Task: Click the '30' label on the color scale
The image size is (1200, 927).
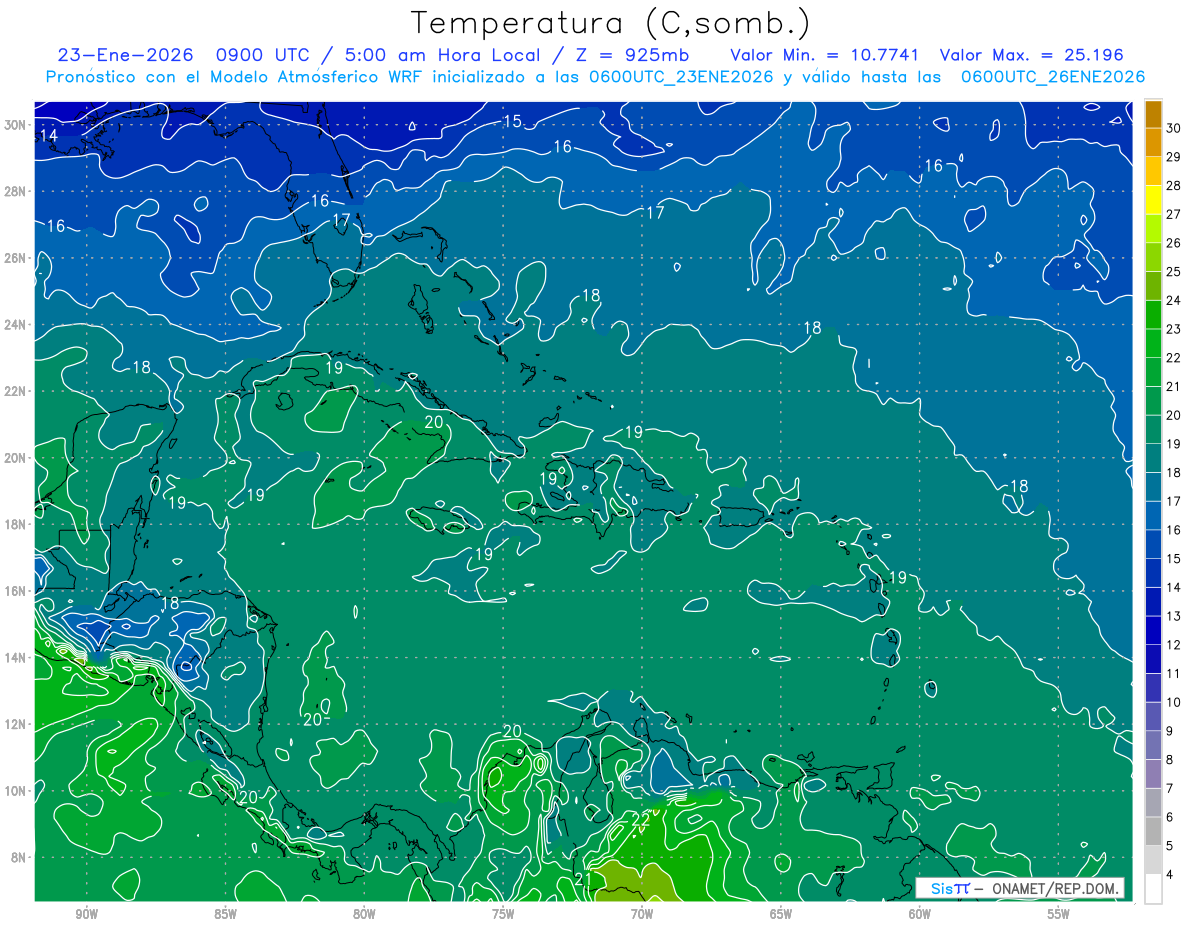Action: (1174, 128)
